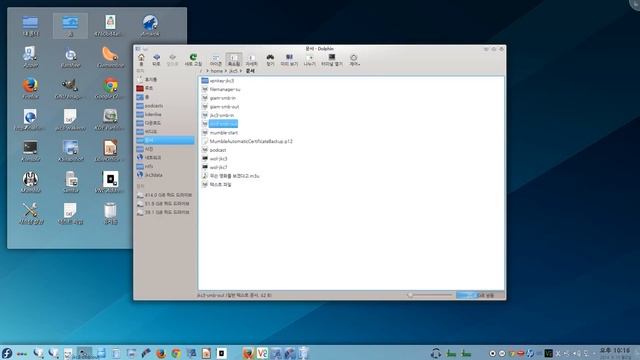The width and height of the screenshot is (640, 360).
Task: Select the 51.9 GiB hard drive device
Action: click(165, 204)
